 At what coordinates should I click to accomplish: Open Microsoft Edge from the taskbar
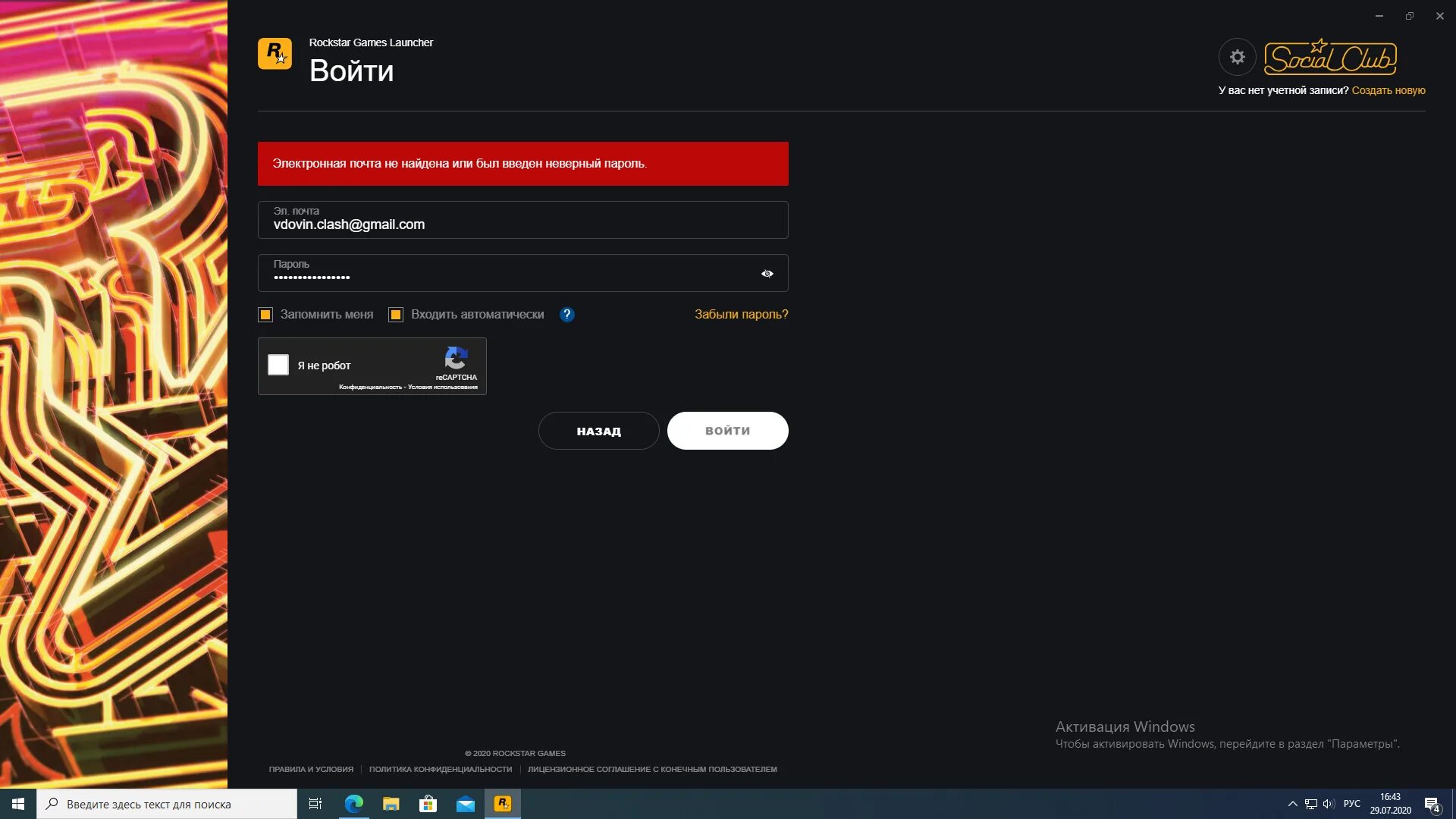point(353,804)
